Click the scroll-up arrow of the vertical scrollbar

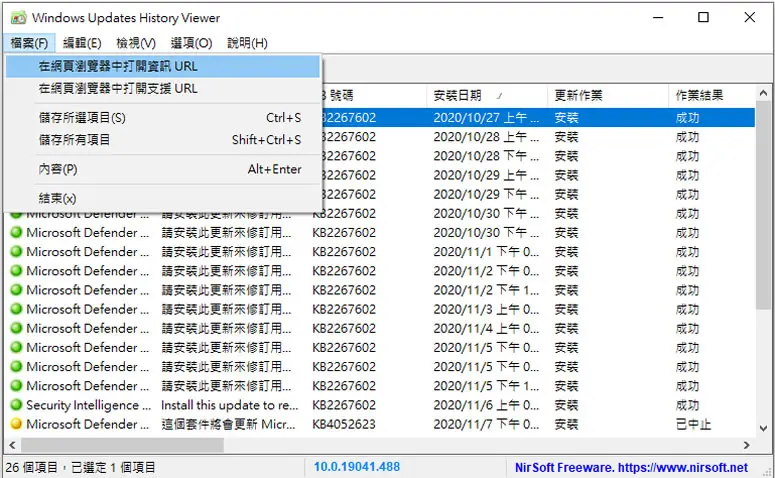coord(763,93)
